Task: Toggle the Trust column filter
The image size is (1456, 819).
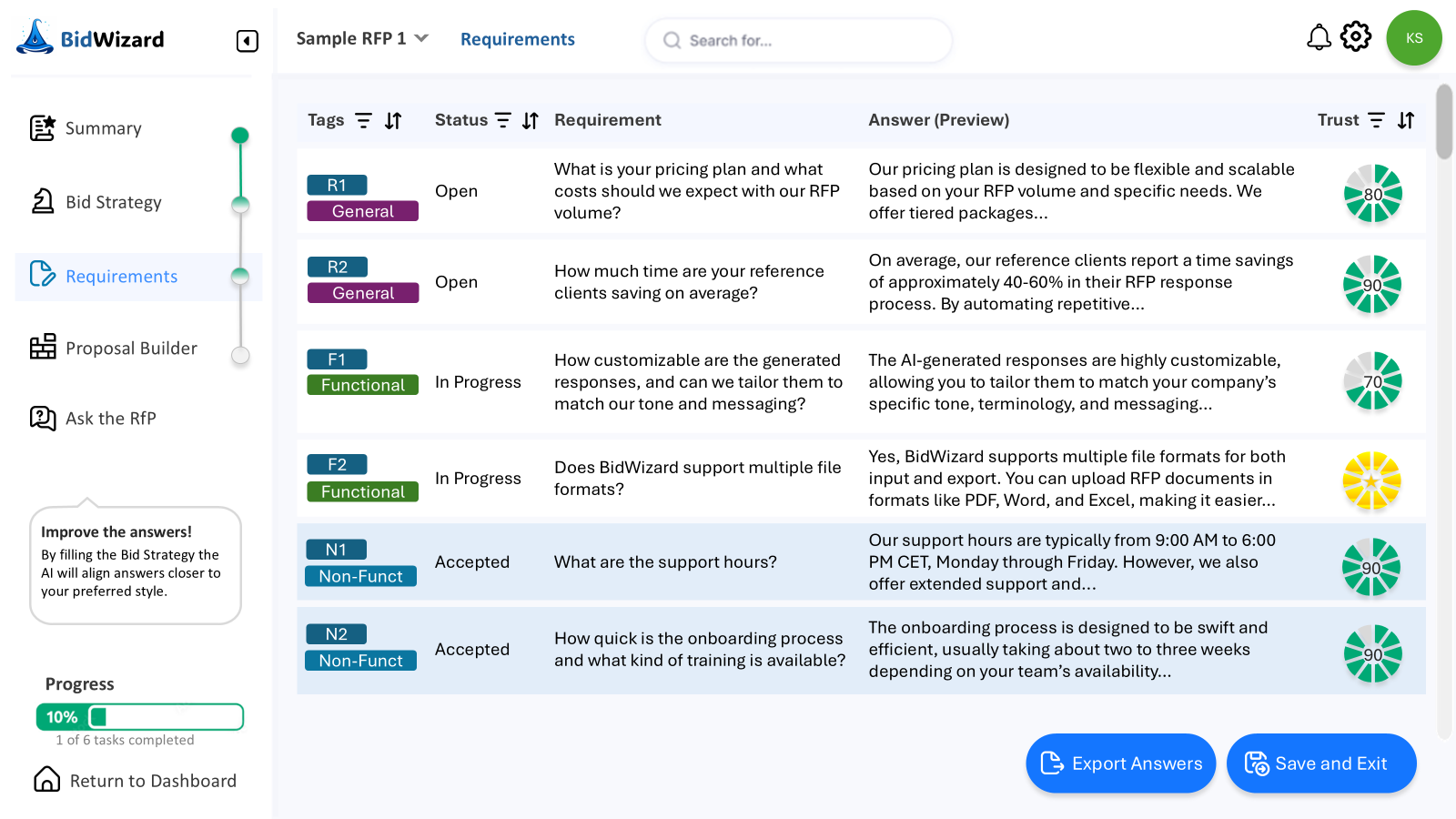Action: coord(1375,119)
